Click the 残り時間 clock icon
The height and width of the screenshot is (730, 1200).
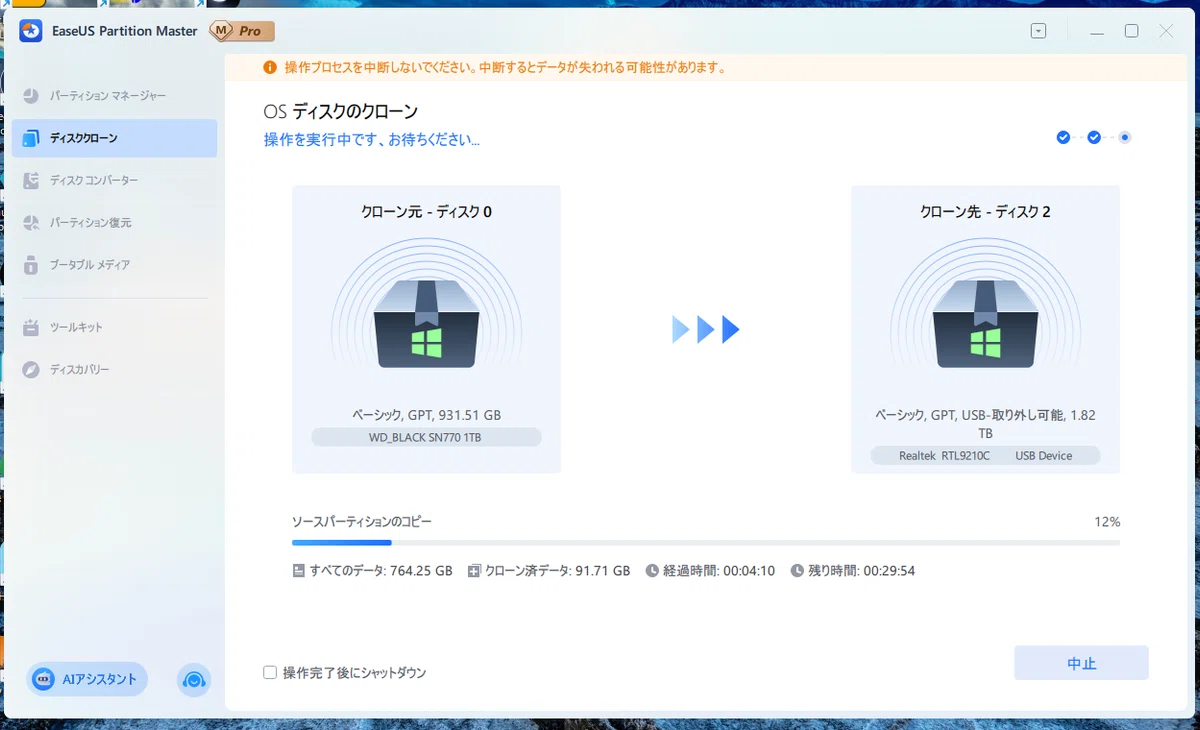[797, 571]
